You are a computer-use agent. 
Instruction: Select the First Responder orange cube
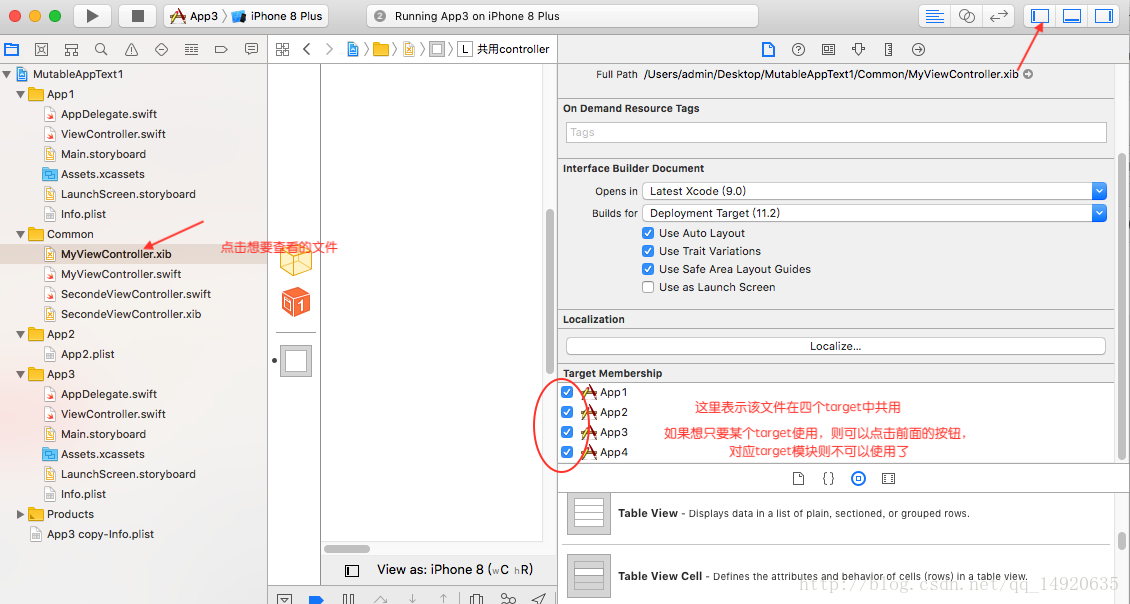(295, 302)
